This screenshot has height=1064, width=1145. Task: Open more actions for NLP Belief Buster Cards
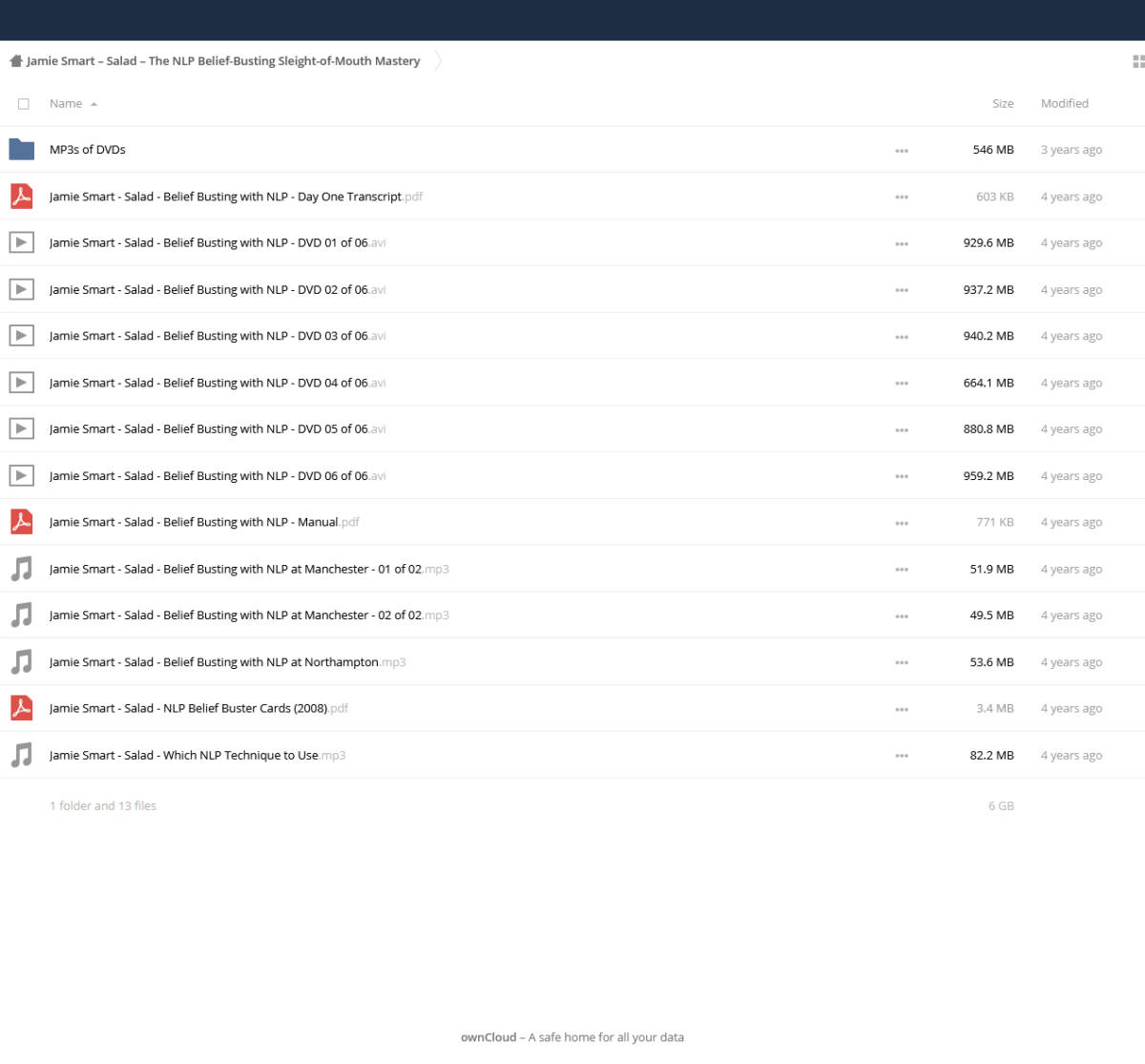[x=902, y=709]
